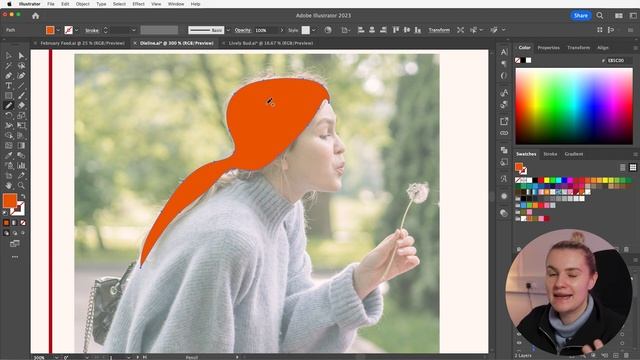
Task: Open the Object menu
Action: click(x=82, y=4)
